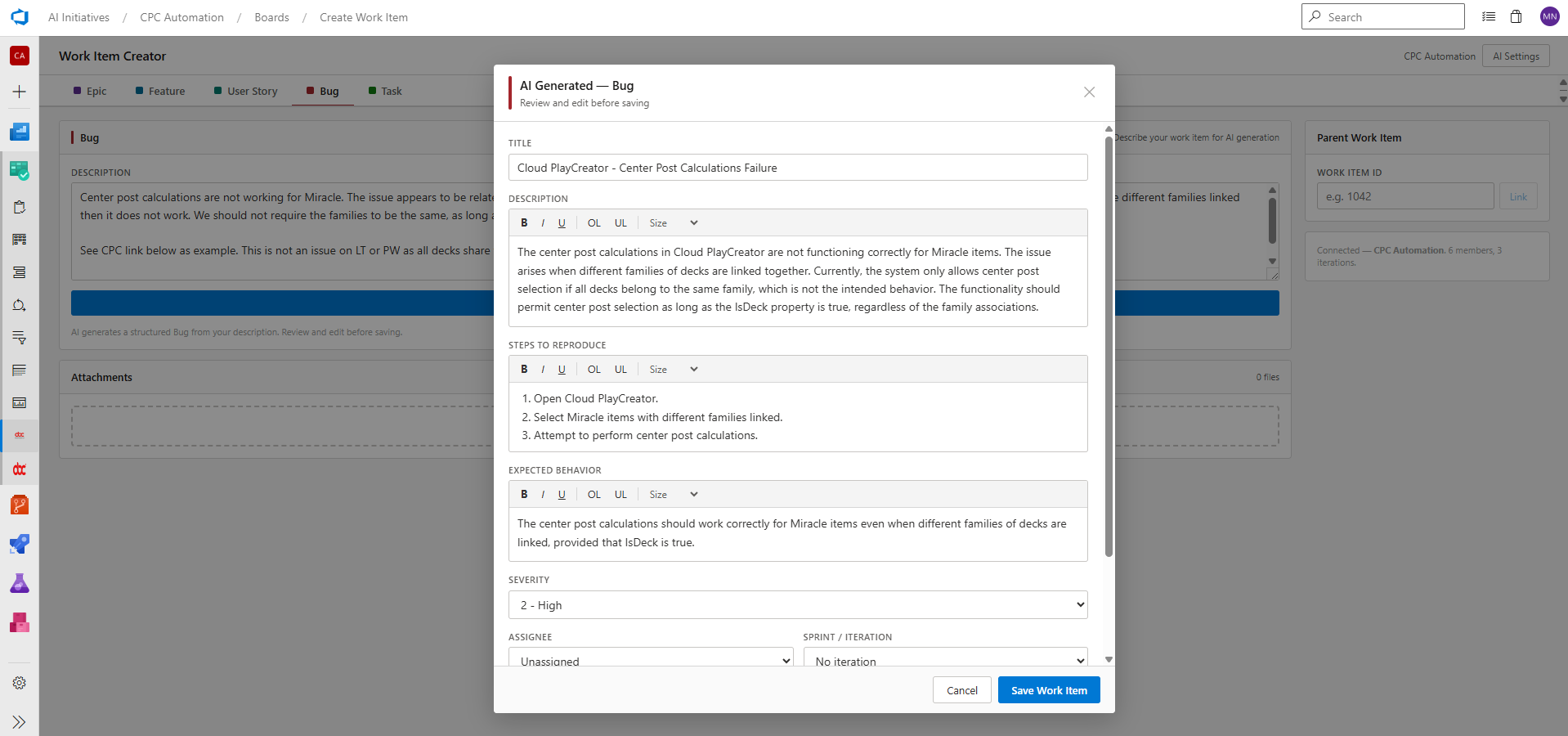Toggle italic in Expected Behavior editor
The height and width of the screenshot is (736, 1568).
[543, 495]
